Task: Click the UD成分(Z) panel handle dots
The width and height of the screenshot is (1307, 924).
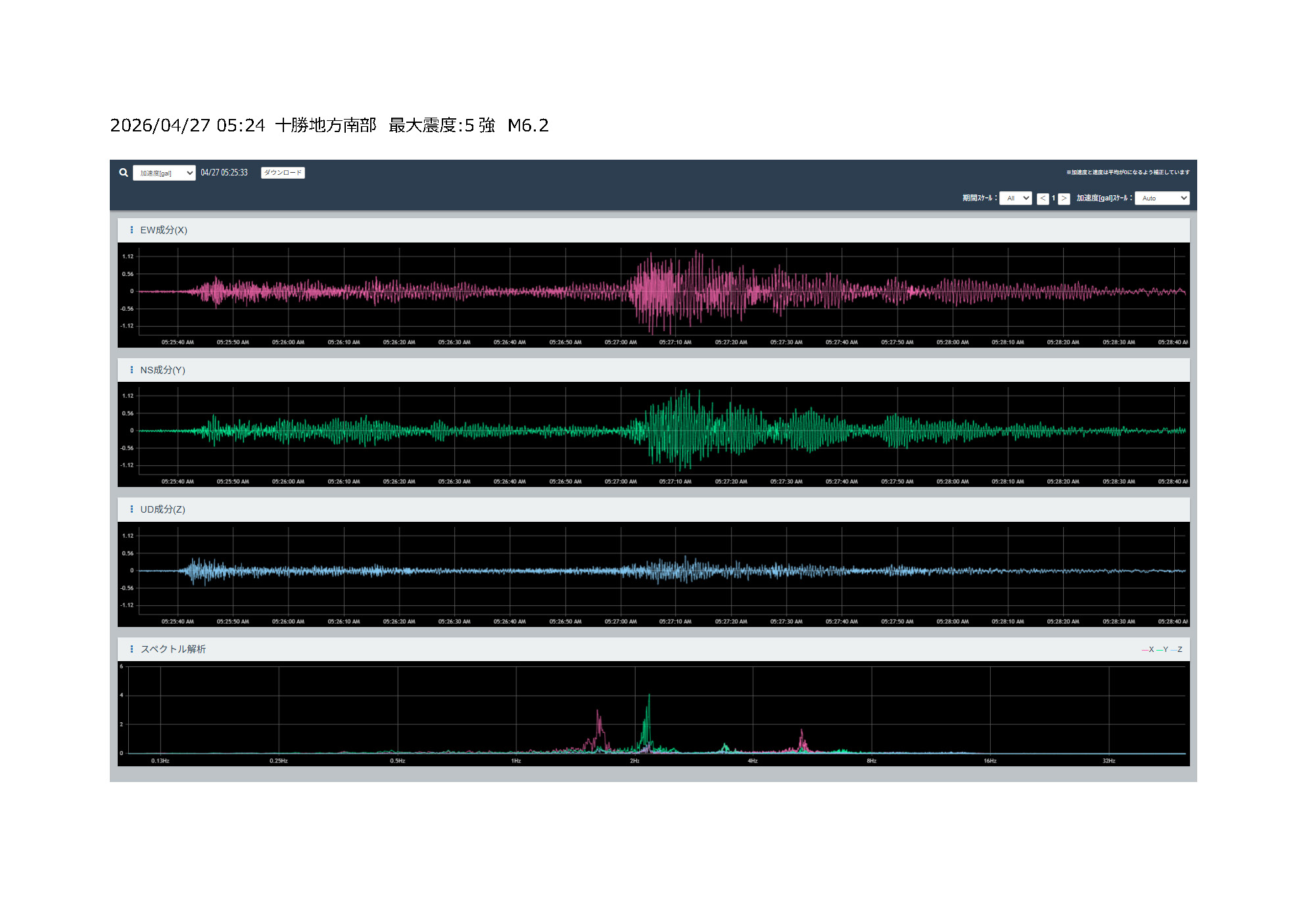Action: point(131,509)
